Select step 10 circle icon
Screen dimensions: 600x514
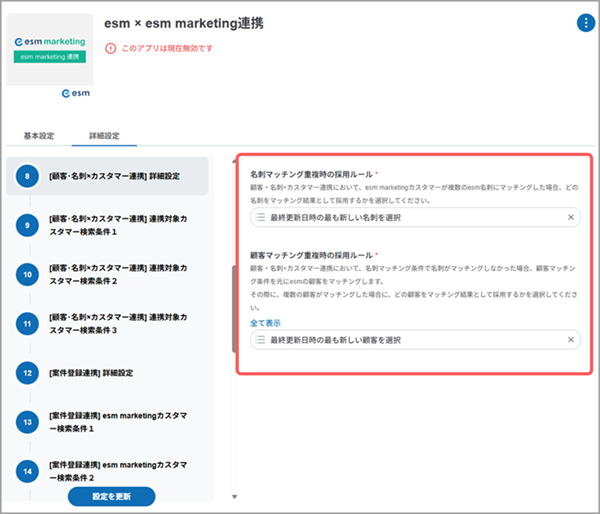coord(27,274)
